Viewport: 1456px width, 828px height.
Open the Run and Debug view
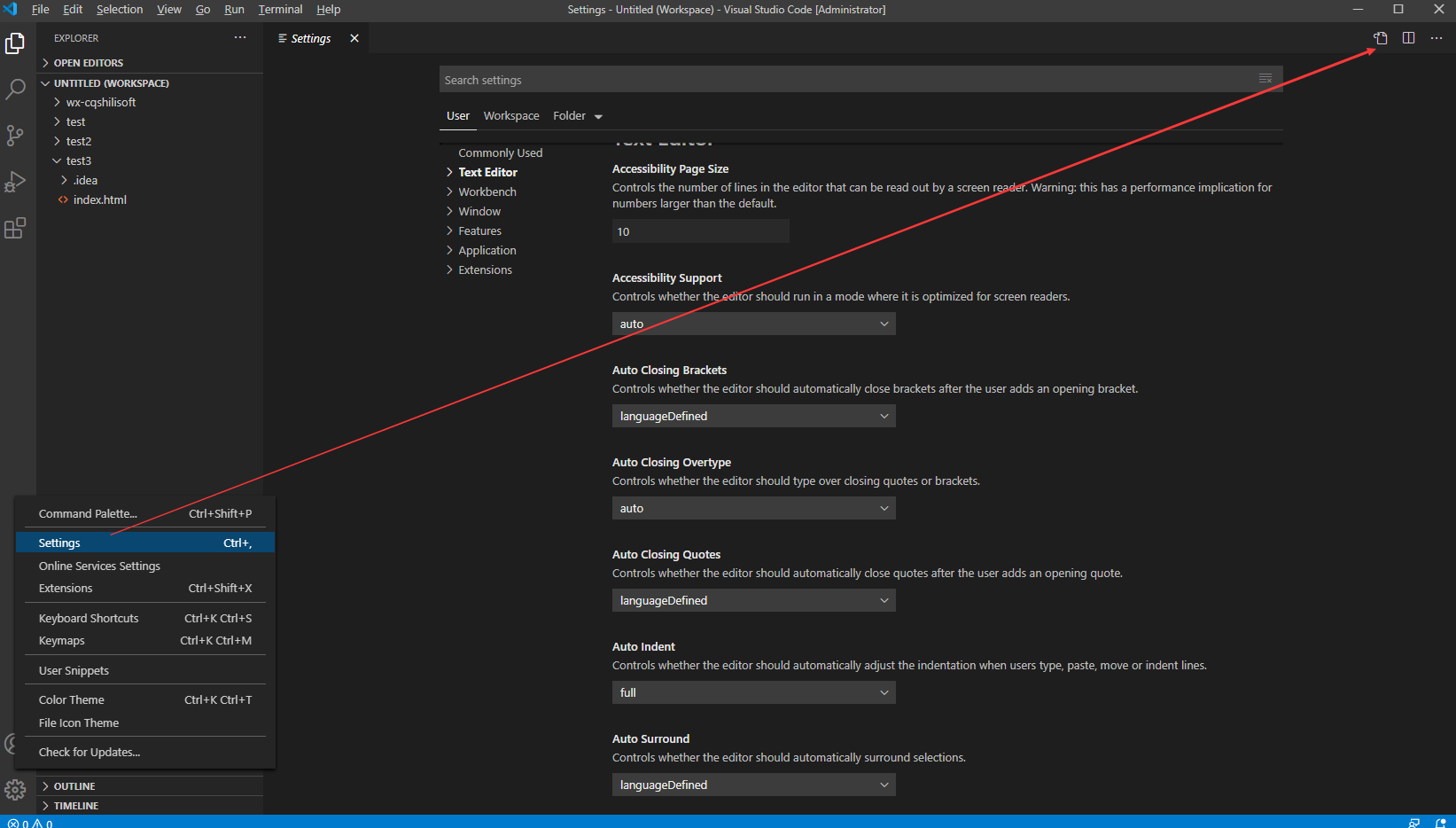(15, 181)
